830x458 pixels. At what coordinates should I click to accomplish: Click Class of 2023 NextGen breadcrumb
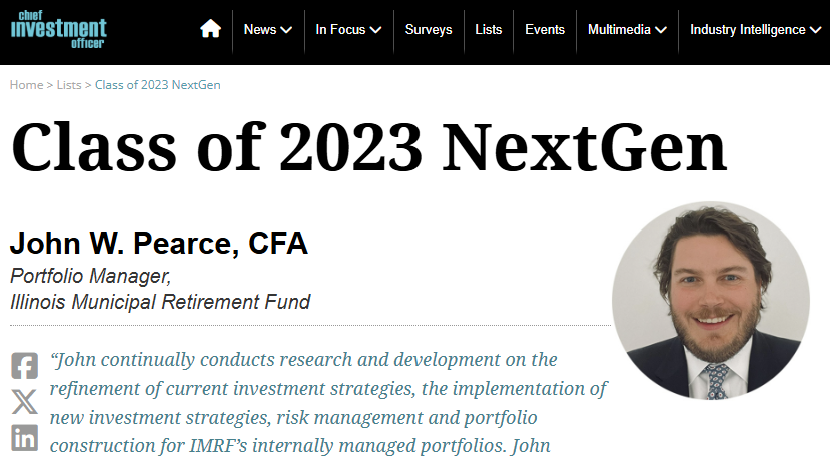point(158,85)
